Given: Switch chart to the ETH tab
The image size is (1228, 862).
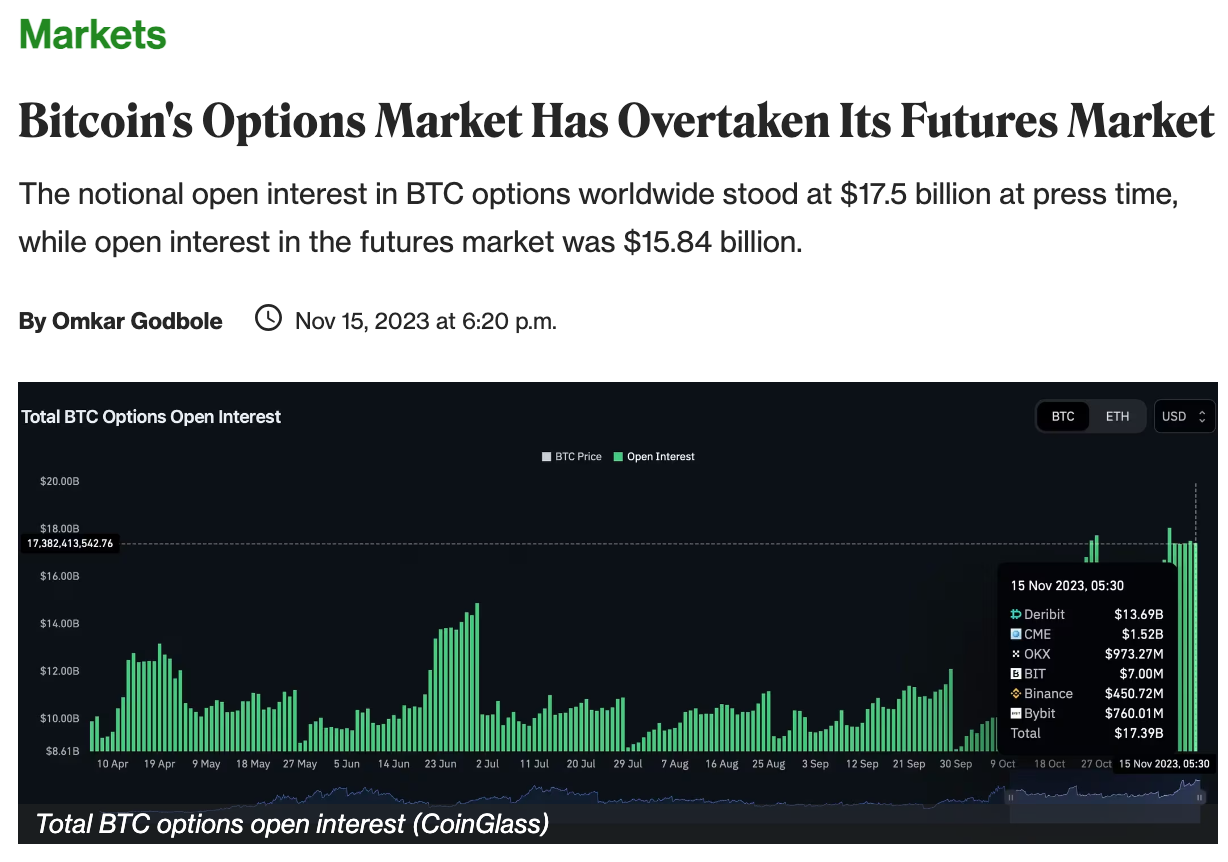Looking at the screenshot, I should 1117,416.
